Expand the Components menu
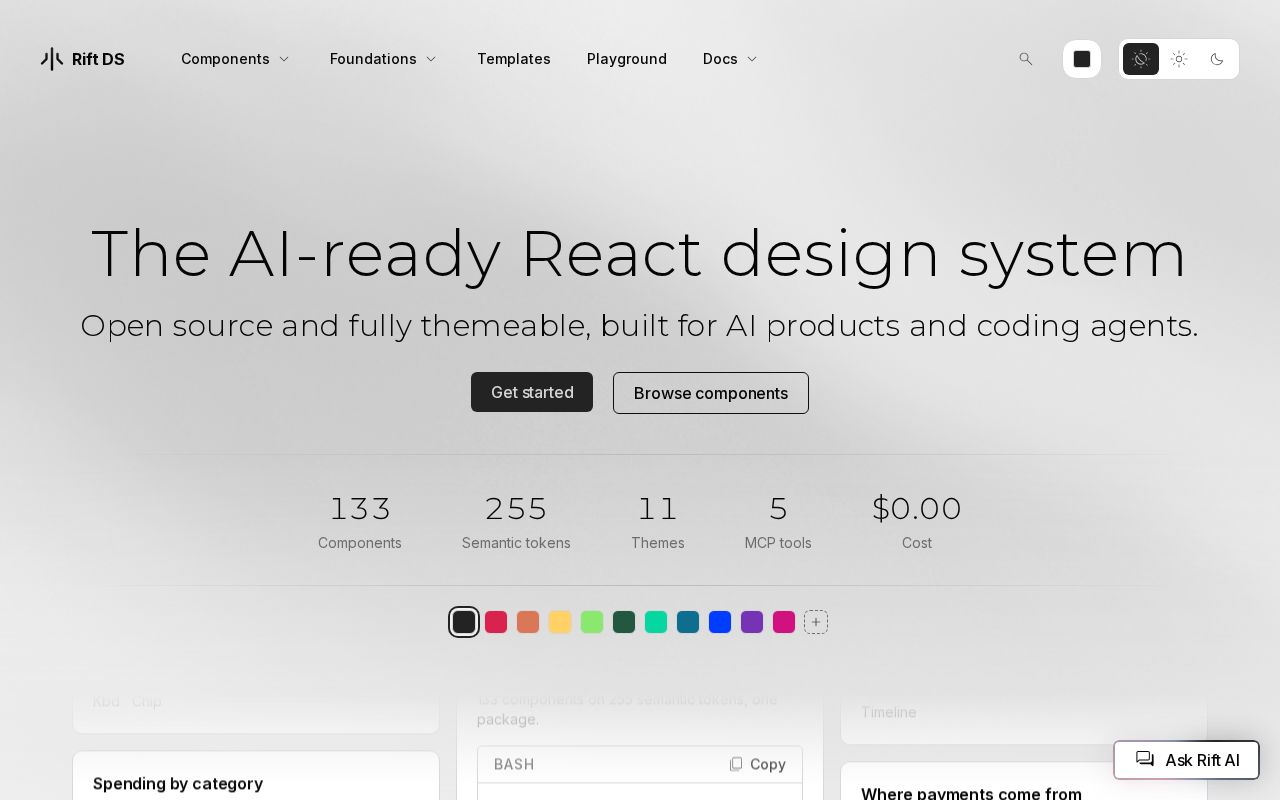 (235, 59)
